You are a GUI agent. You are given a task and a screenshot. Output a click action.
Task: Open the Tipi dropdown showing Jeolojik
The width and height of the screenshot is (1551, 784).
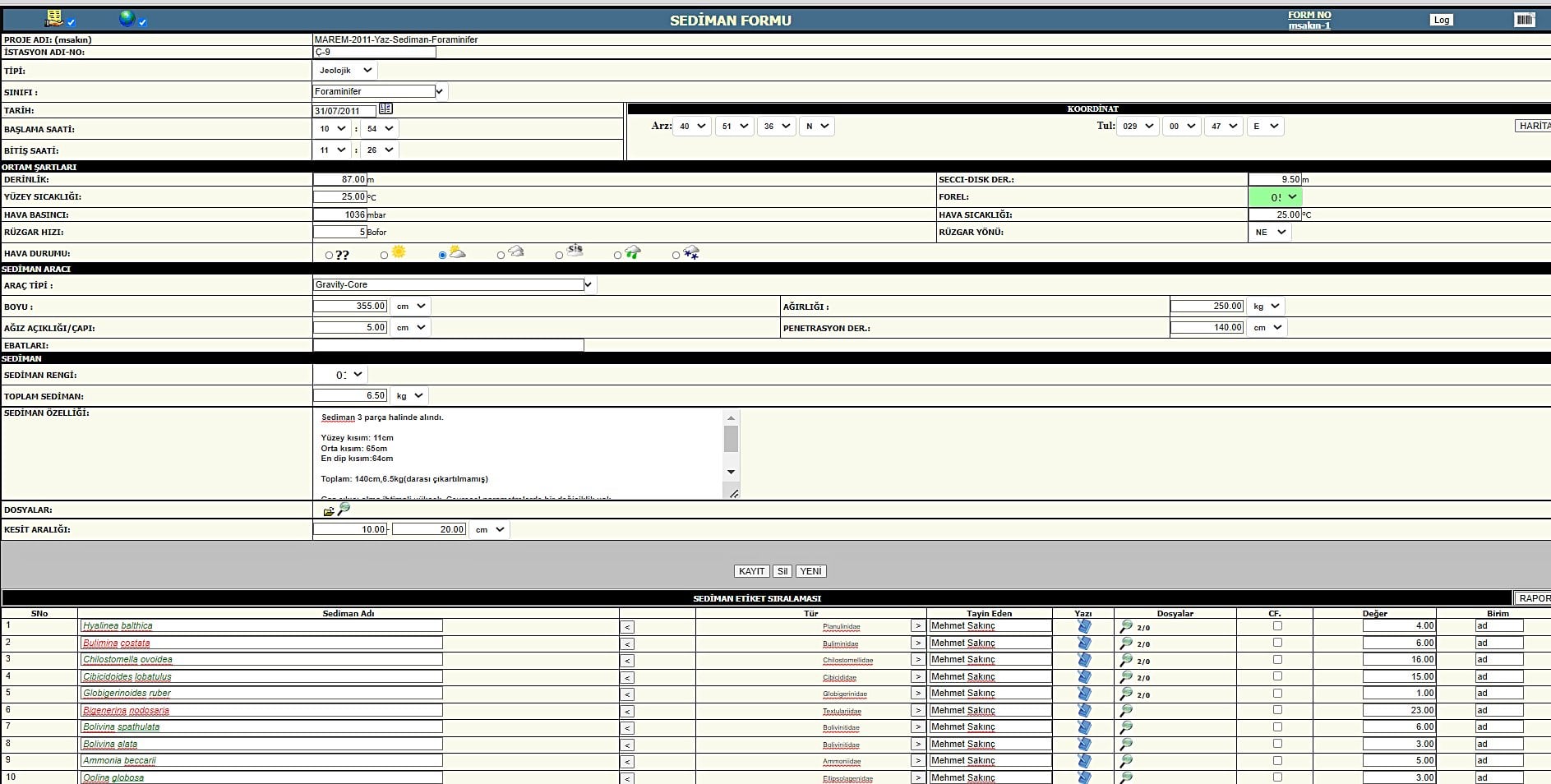point(345,71)
